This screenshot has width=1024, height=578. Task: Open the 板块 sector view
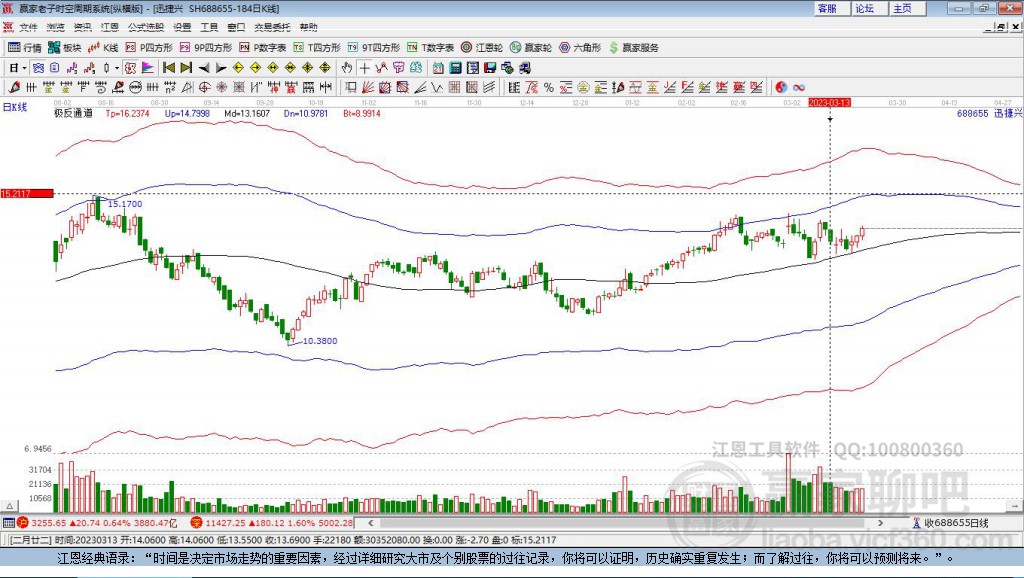(x=64, y=48)
